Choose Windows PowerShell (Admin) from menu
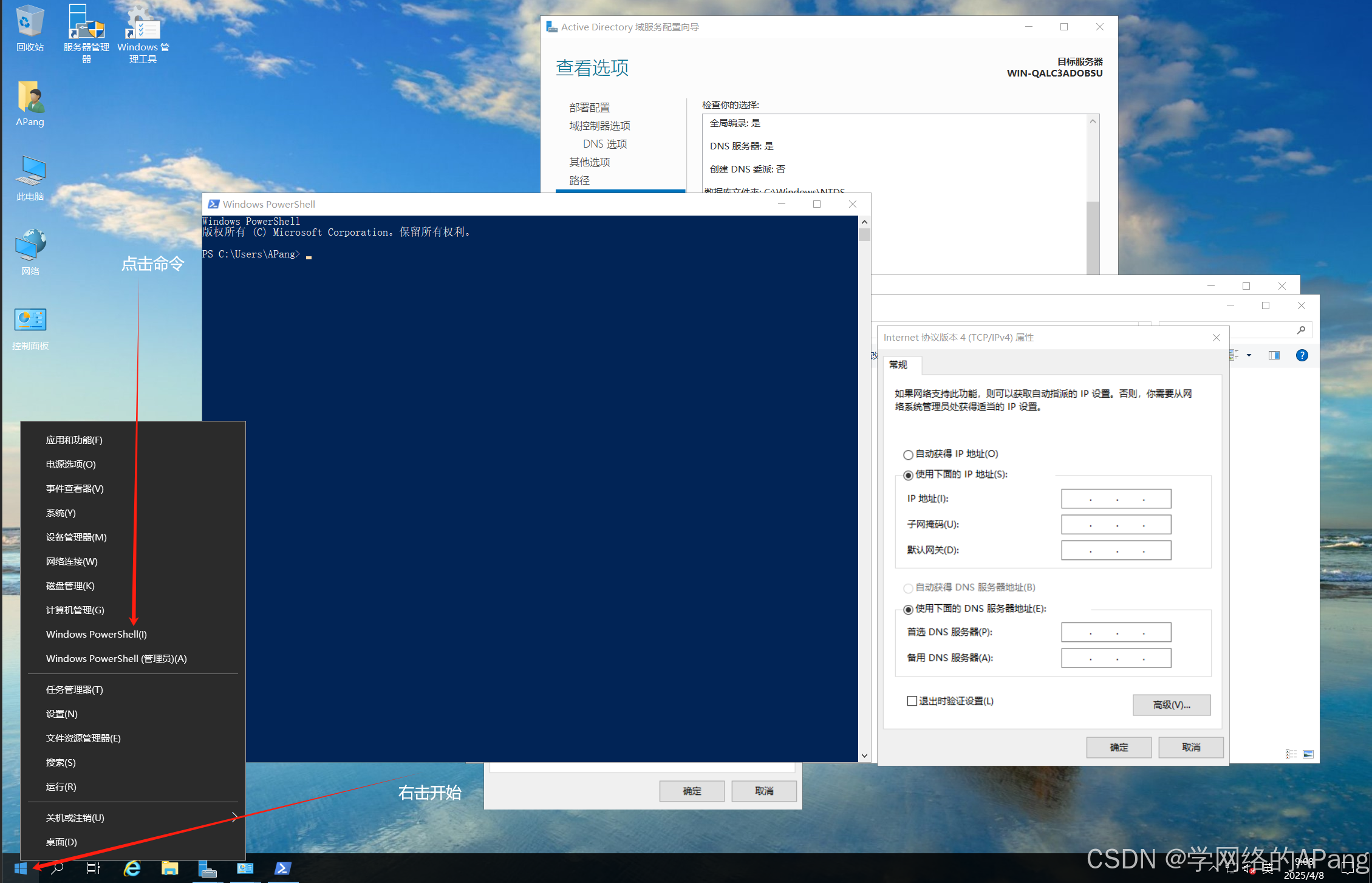 117,658
